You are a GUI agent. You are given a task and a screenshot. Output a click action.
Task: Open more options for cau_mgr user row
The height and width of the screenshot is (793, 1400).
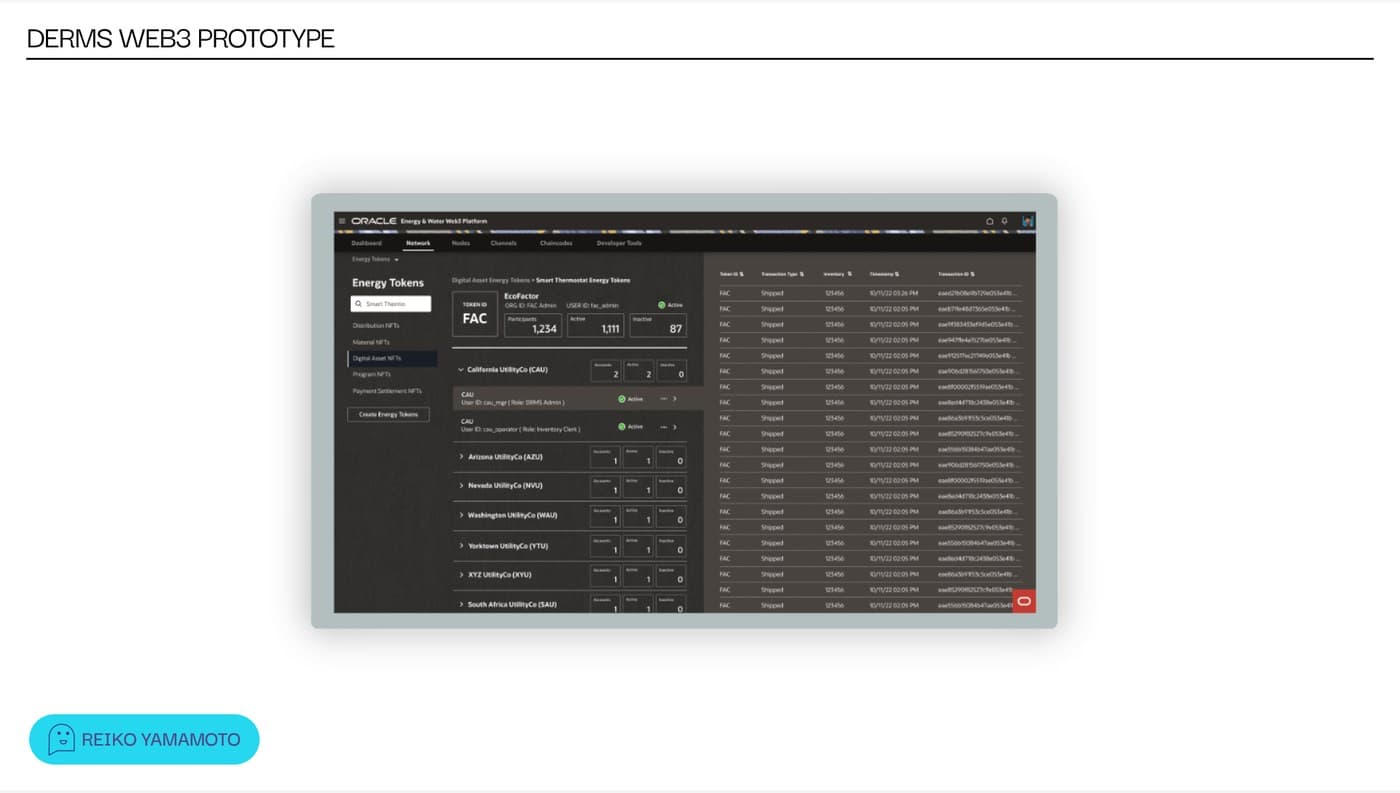[663, 399]
